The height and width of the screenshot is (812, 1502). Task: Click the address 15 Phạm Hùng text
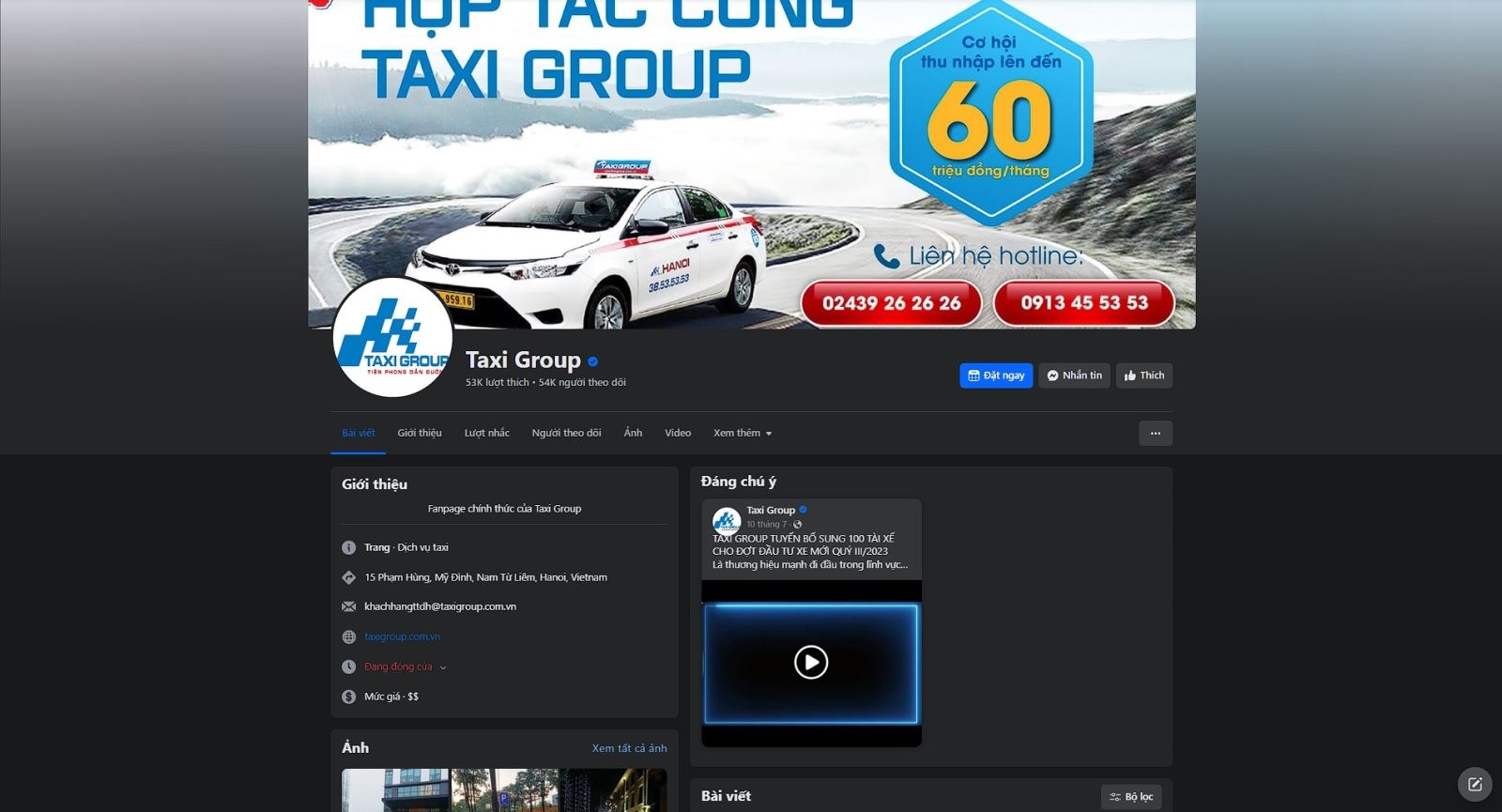(485, 577)
